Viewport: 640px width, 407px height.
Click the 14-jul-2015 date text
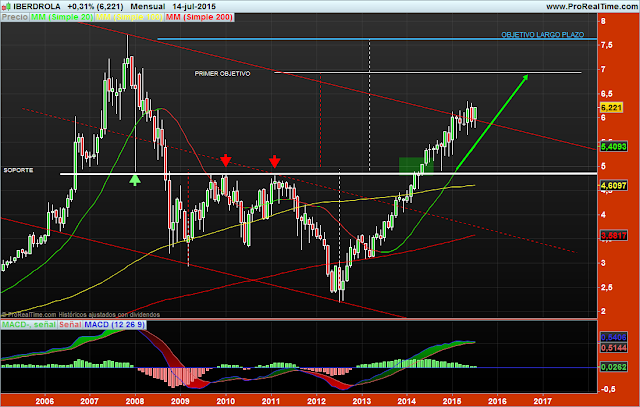tap(194, 6)
